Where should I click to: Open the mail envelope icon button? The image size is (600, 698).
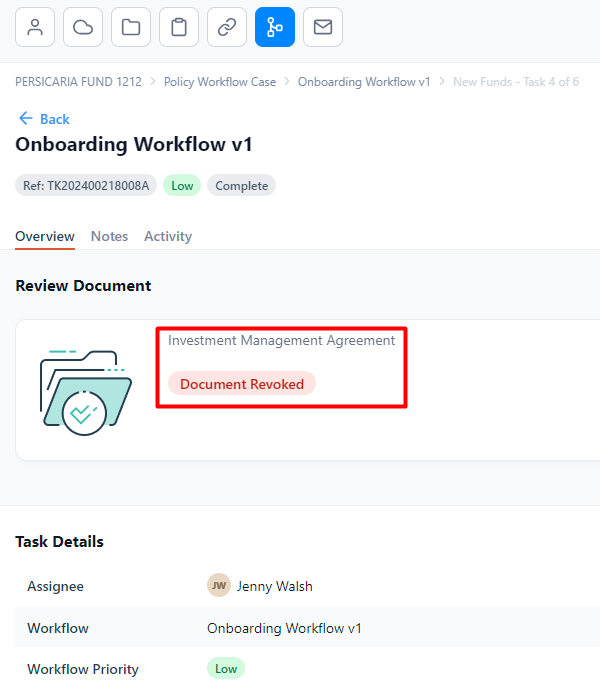pyautogui.click(x=323, y=27)
